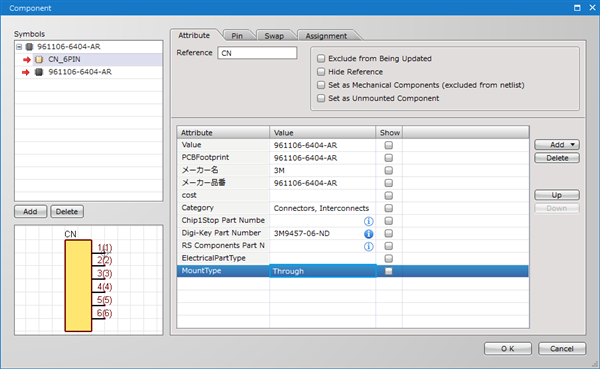Click the component icon of the root 961106-6404-AR node
600x369 pixels.
coord(29,47)
